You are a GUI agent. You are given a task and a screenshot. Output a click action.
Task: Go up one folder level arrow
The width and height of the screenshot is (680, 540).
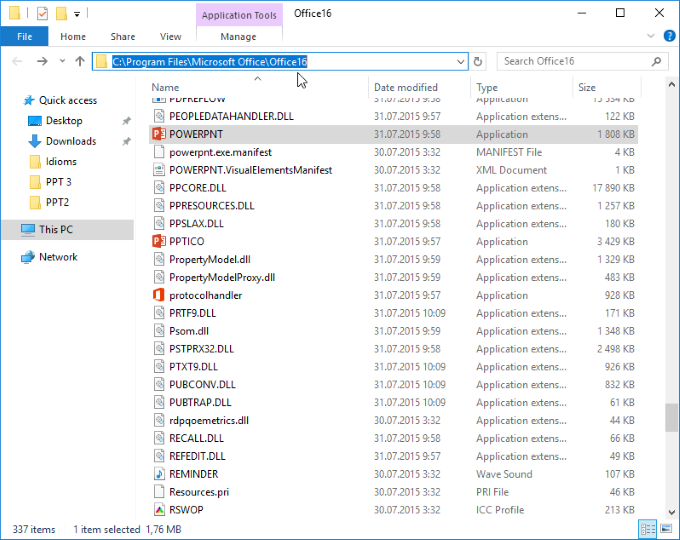coord(80,62)
